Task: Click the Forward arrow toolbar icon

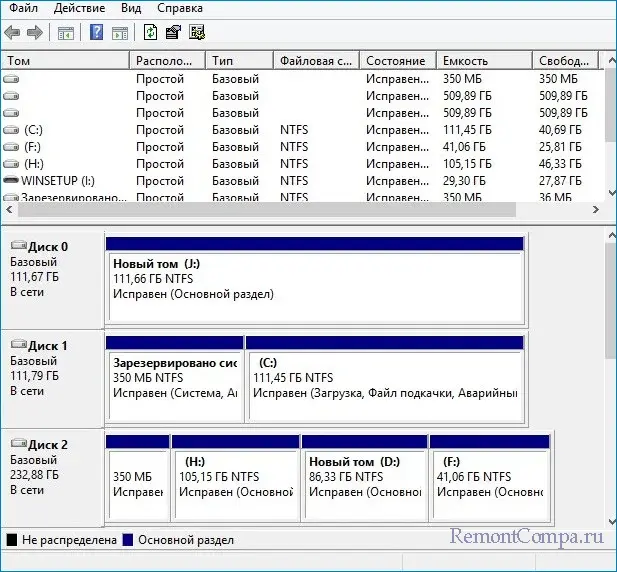Action: click(35, 33)
